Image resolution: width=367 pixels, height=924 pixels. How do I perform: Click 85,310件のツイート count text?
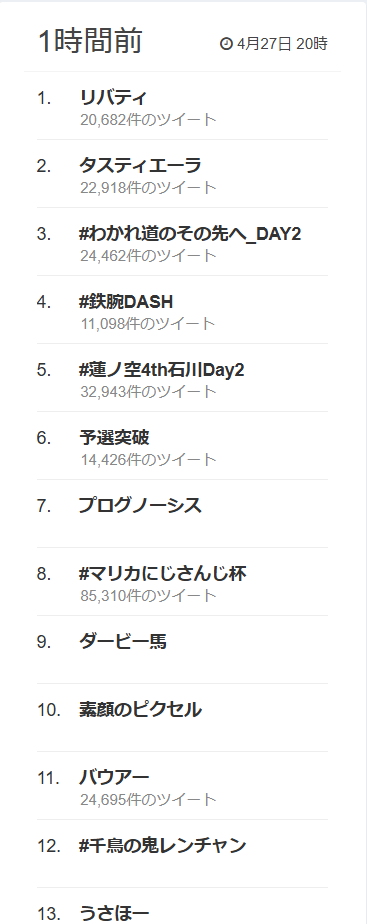pos(149,596)
